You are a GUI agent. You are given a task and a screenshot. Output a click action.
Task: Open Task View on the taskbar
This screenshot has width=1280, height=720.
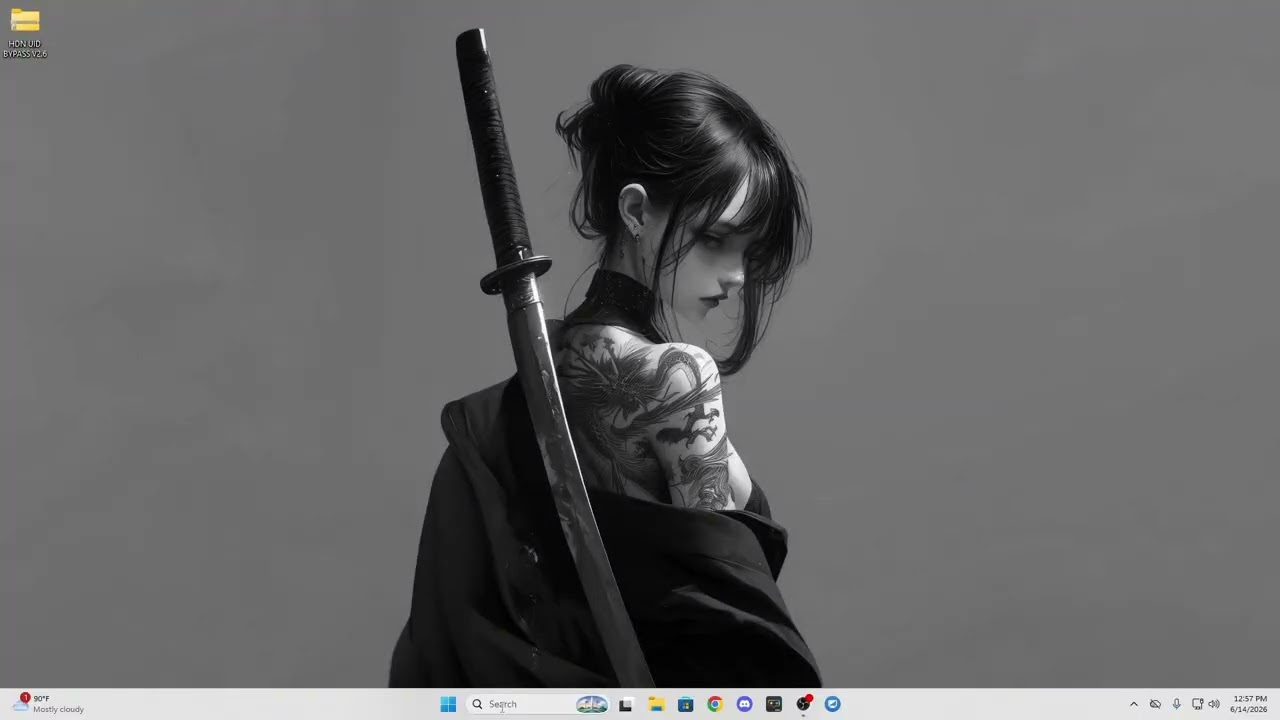[x=626, y=704]
